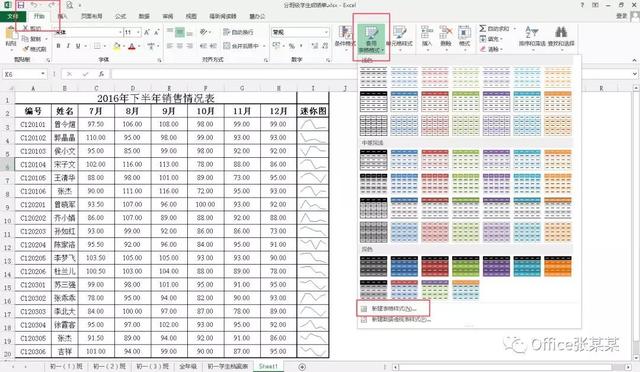Viewport: 640px width, 372px height.
Task: Decrease the cell indent
Action: tap(203, 46)
